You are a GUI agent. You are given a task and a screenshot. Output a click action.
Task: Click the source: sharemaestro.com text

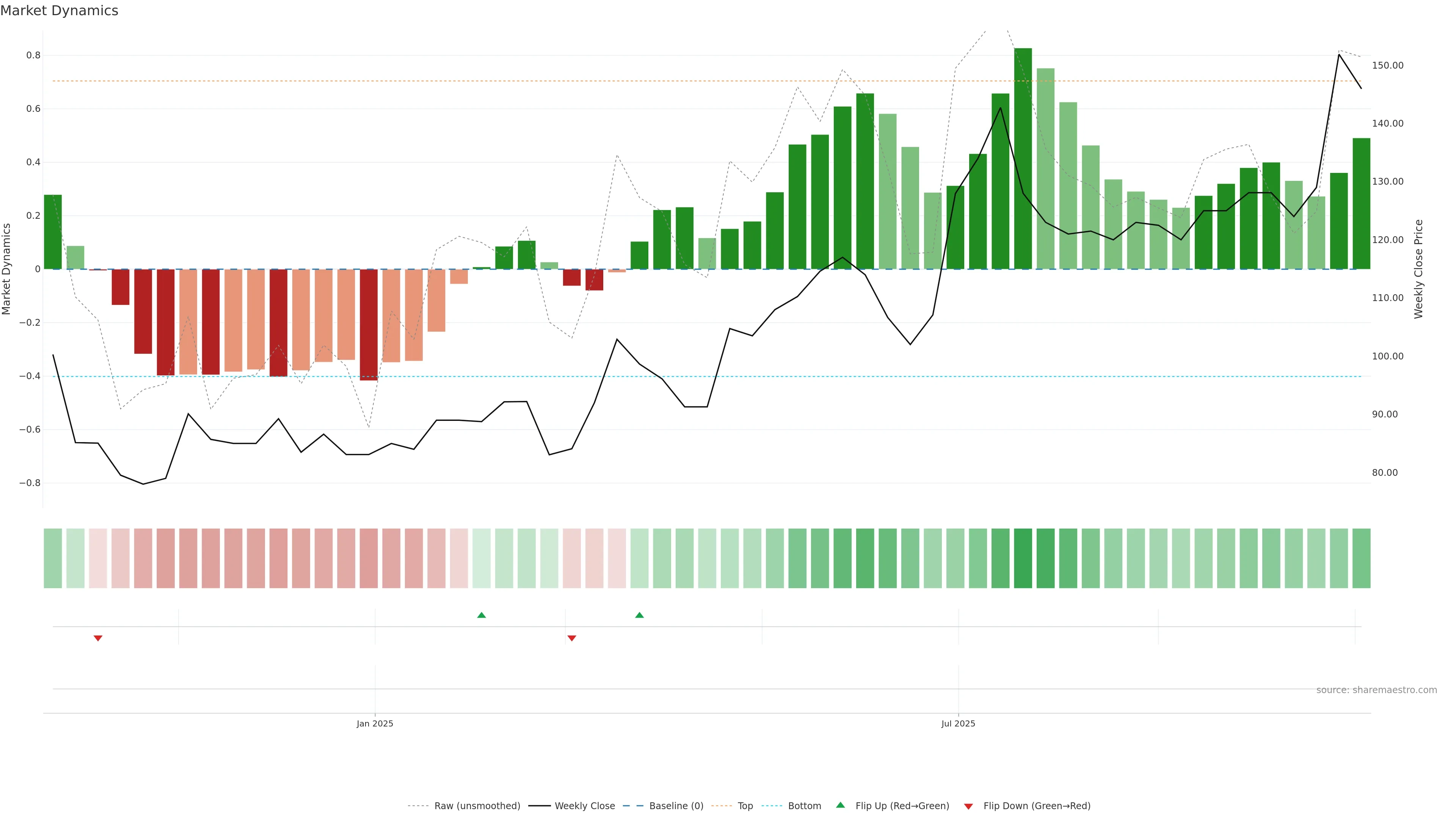coord(1376,690)
